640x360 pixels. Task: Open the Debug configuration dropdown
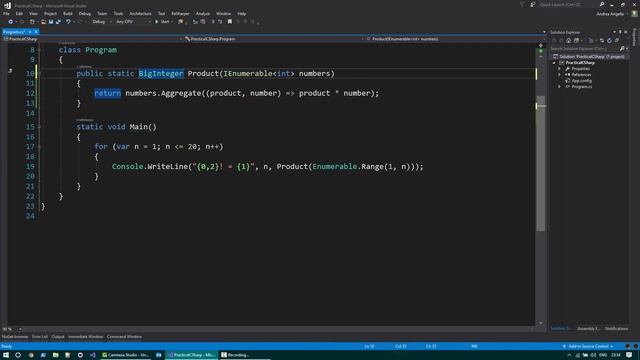pos(102,22)
